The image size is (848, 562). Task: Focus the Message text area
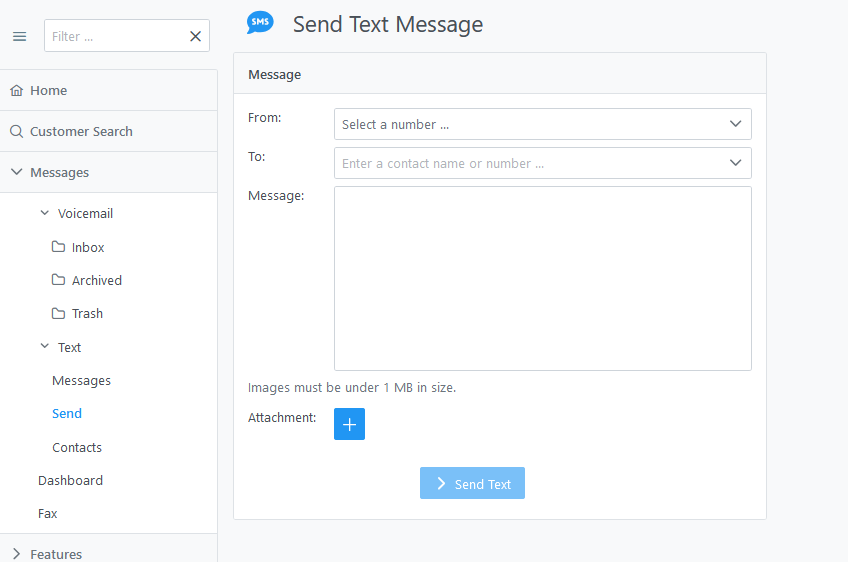coord(542,279)
